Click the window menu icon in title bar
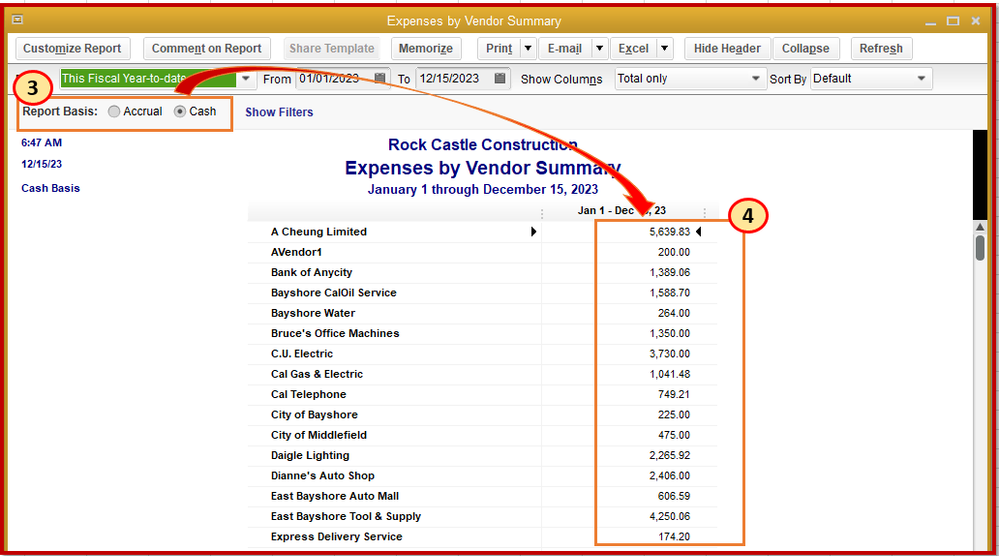Viewport: 999px width, 556px height. [x=17, y=20]
